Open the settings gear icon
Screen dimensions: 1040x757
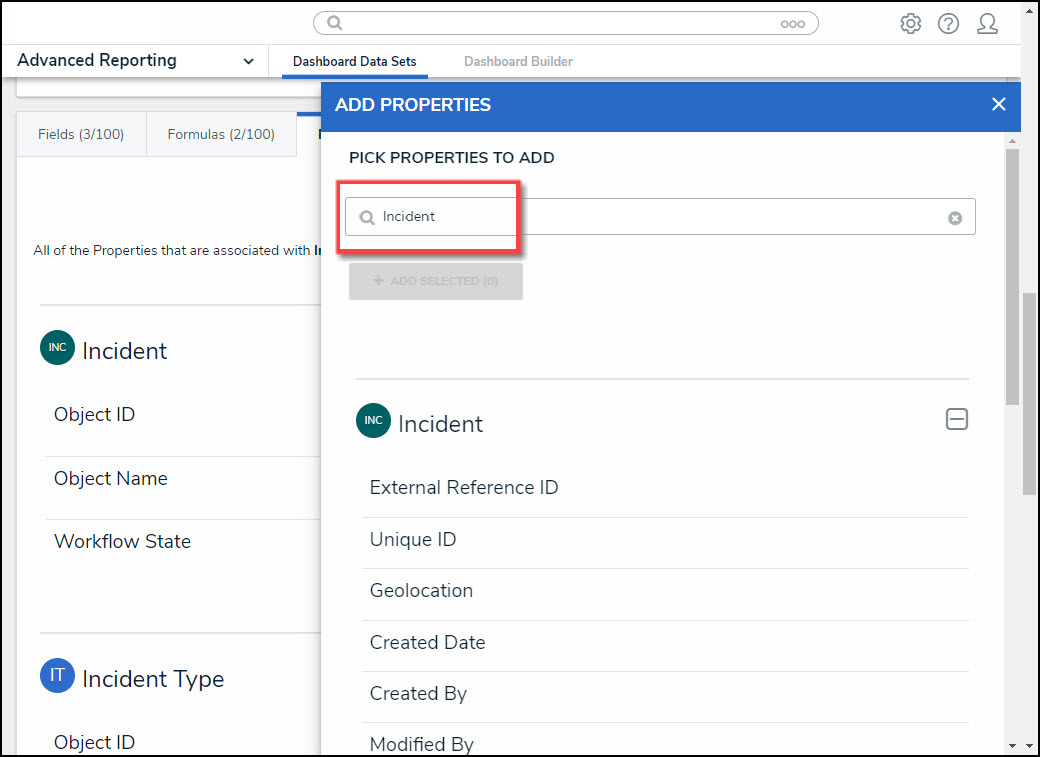point(910,24)
